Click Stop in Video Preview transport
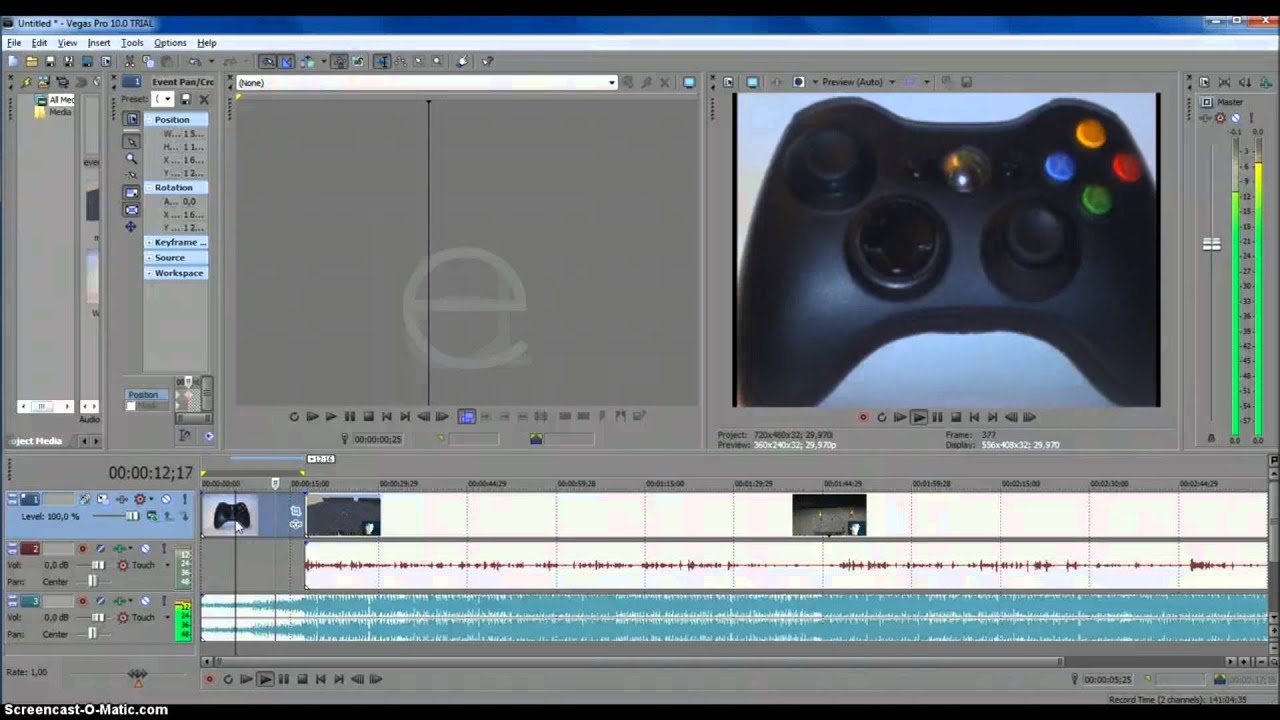 coord(956,417)
